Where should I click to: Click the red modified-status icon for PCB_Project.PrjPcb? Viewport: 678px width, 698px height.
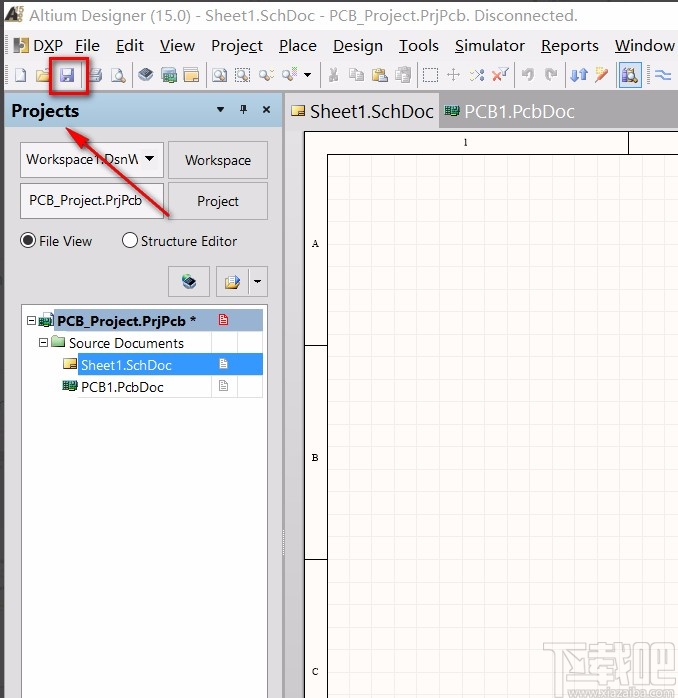[223, 320]
